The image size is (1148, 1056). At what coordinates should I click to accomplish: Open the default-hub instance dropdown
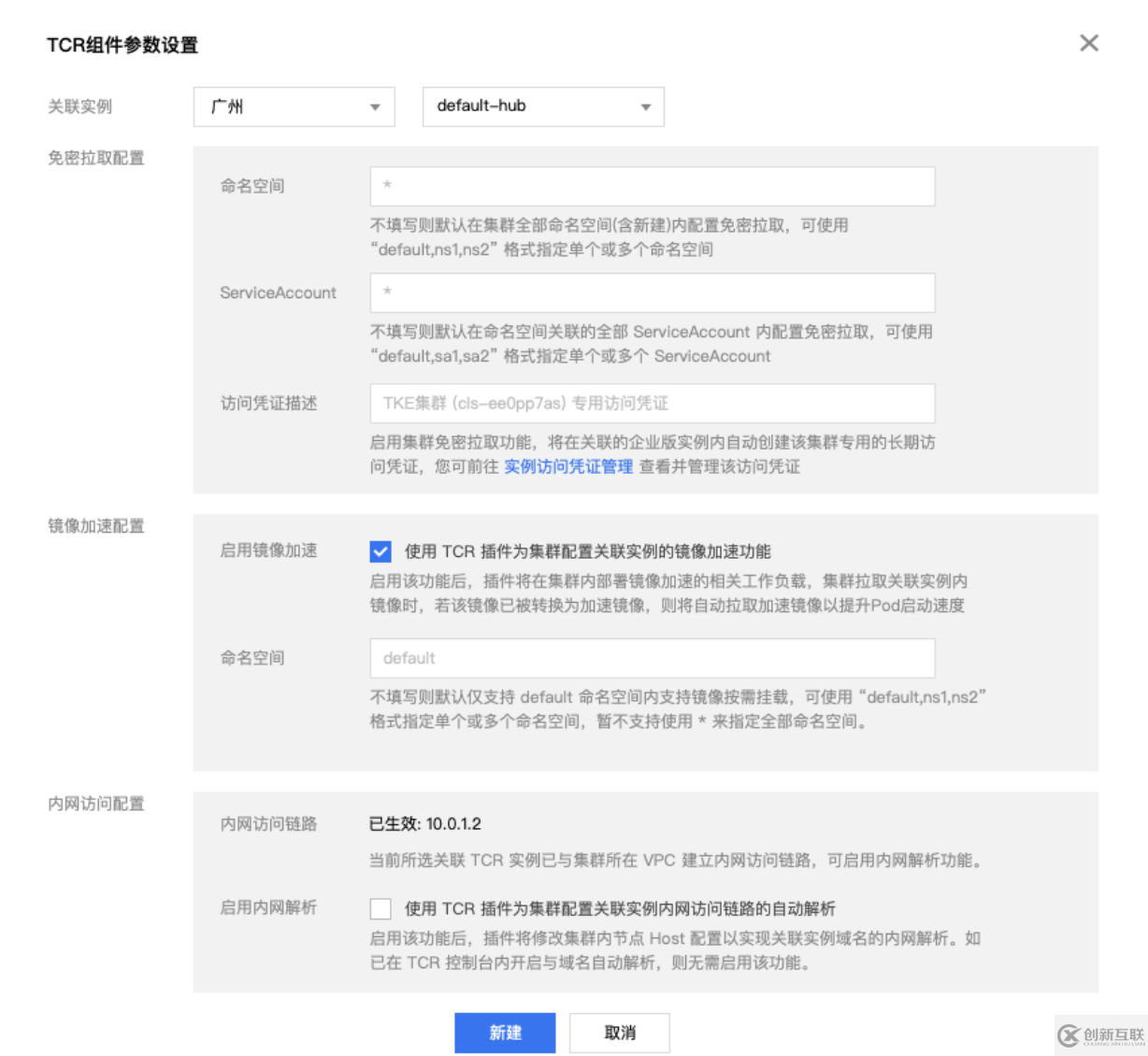coord(542,107)
